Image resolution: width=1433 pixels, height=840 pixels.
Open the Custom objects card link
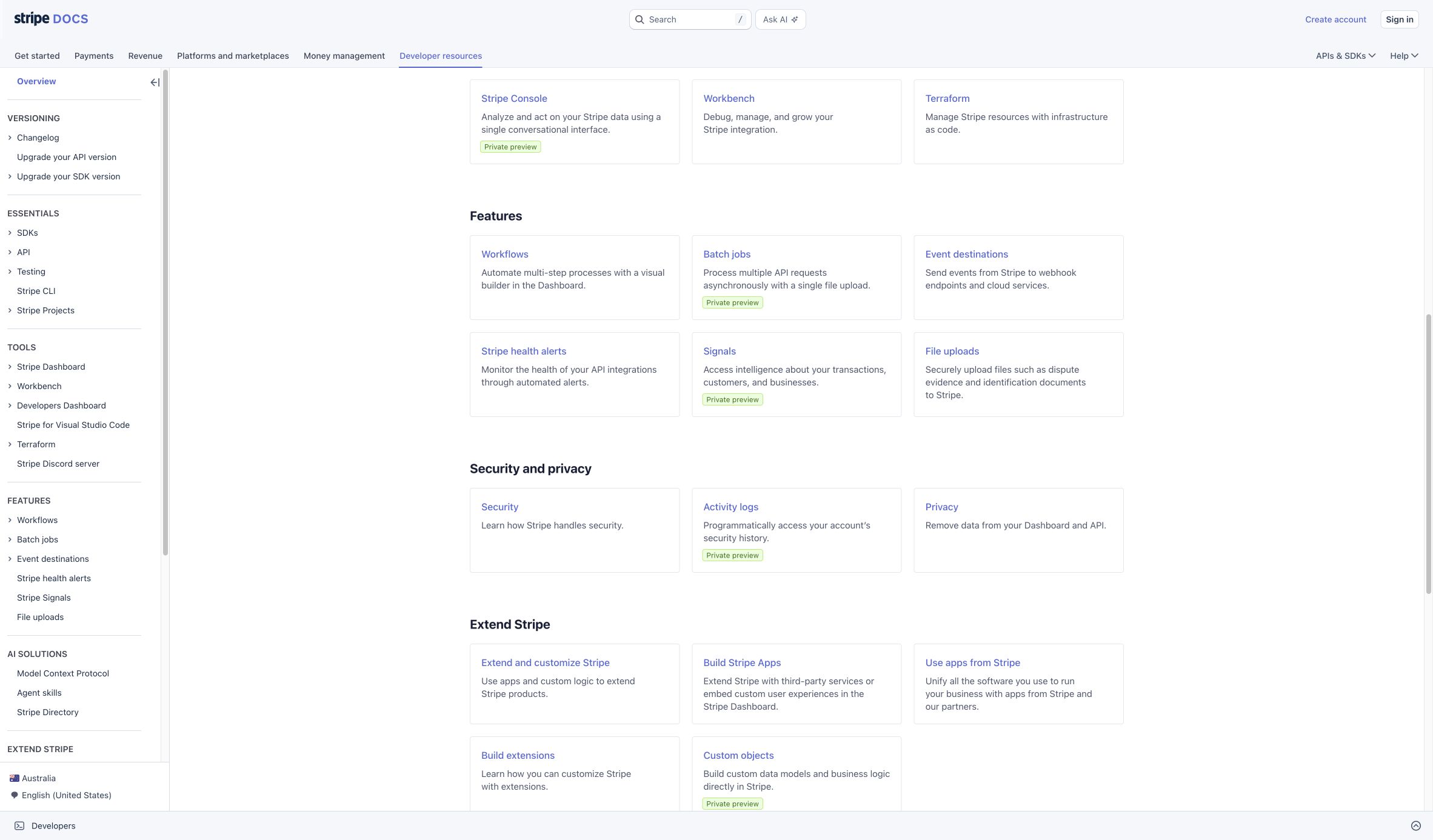[738, 755]
